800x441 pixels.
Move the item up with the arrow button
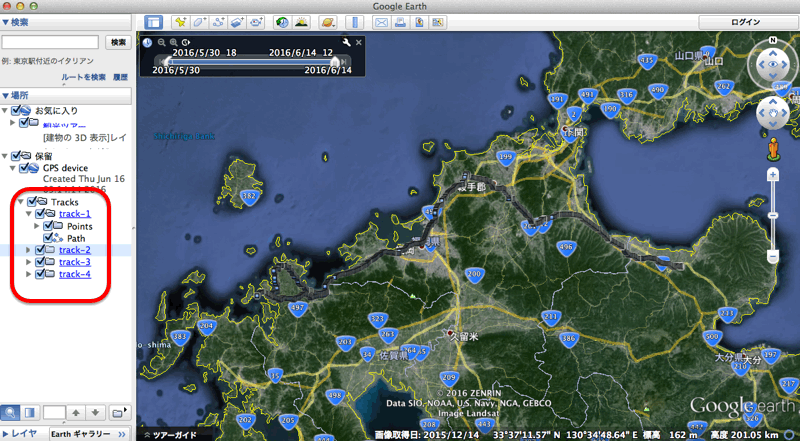[x=76, y=412]
